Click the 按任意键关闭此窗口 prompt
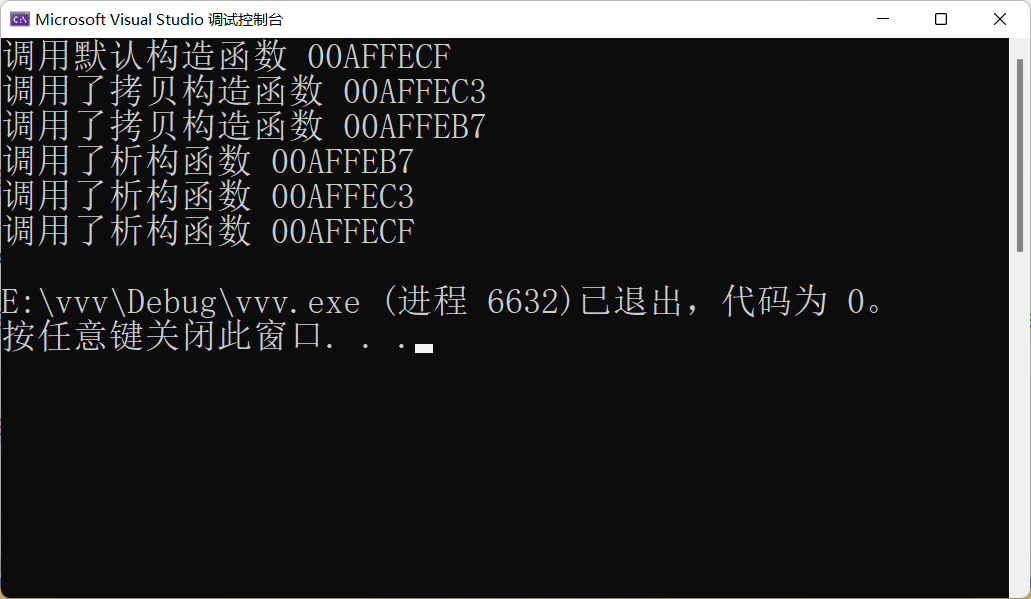1031x599 pixels. click(x=162, y=336)
